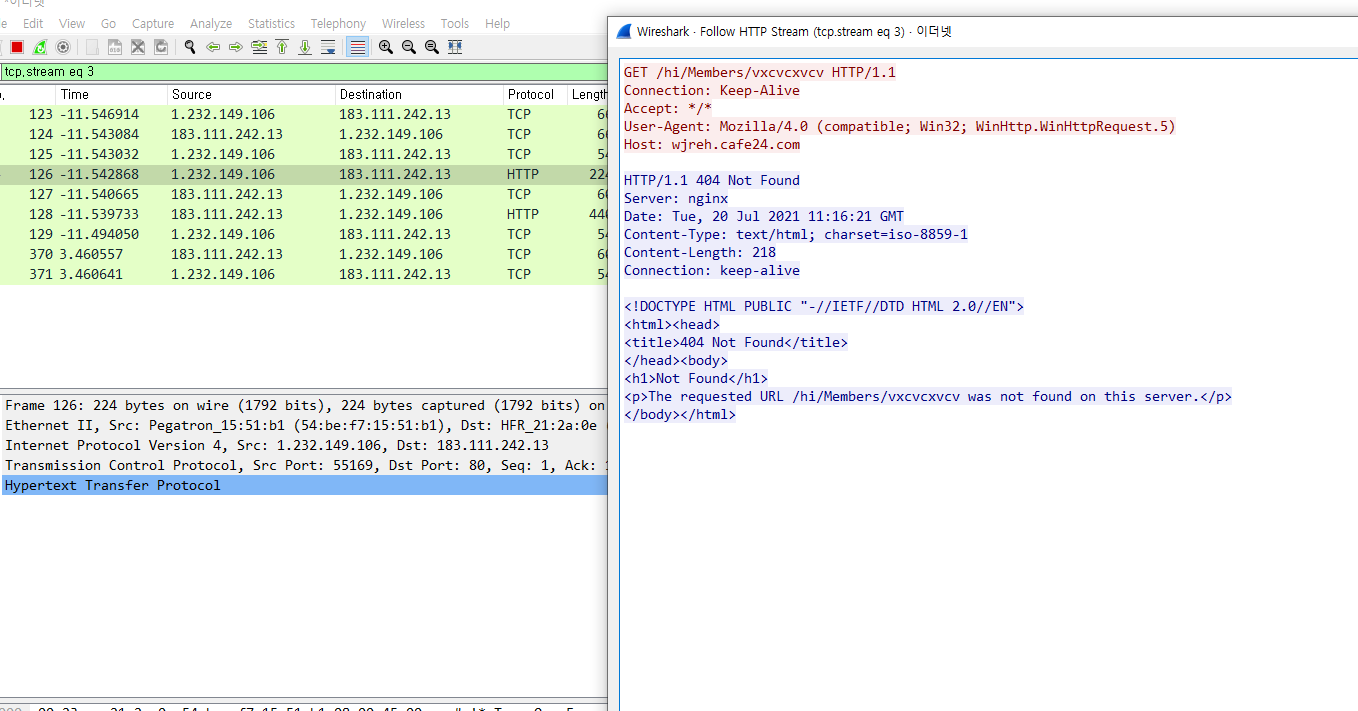Select HTTP packet 128 row
Viewport: 1358px width, 711px height.
[x=304, y=214]
